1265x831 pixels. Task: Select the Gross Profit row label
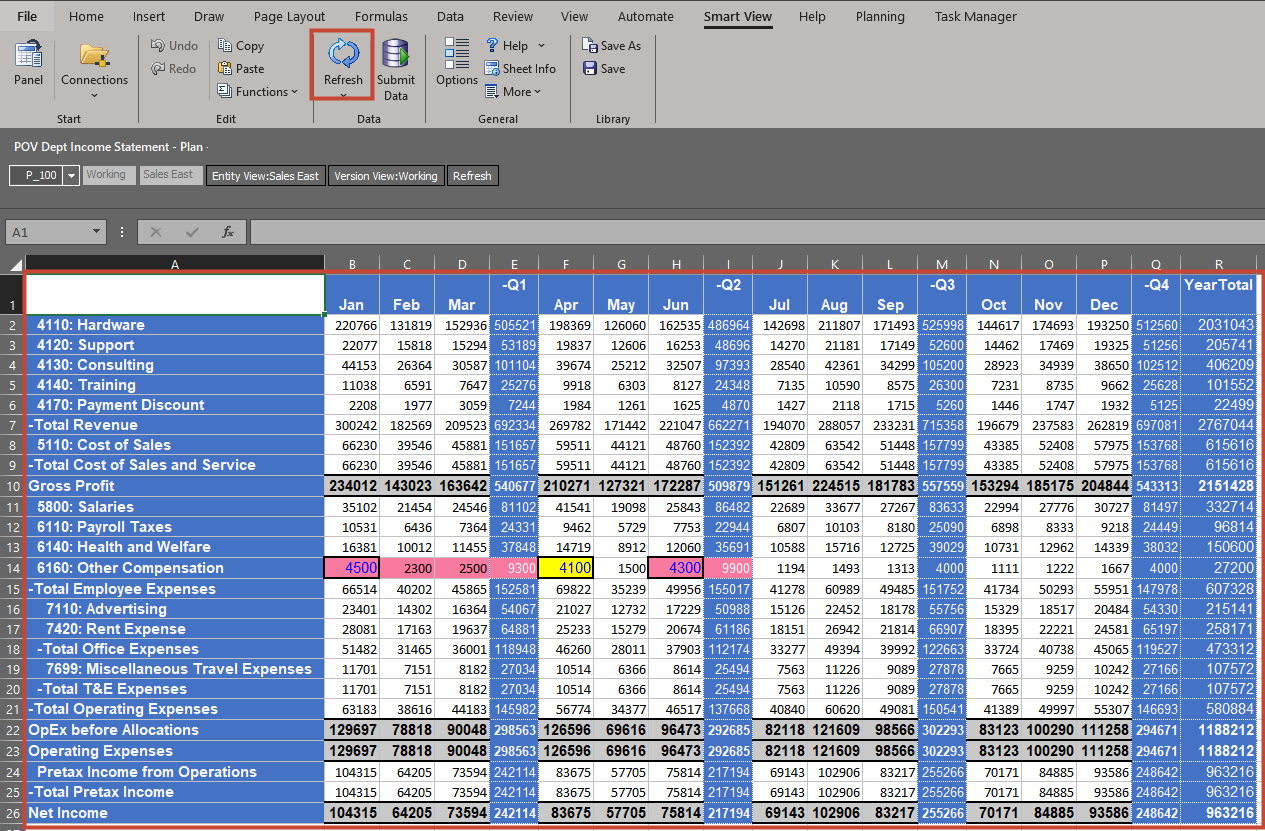[175, 486]
